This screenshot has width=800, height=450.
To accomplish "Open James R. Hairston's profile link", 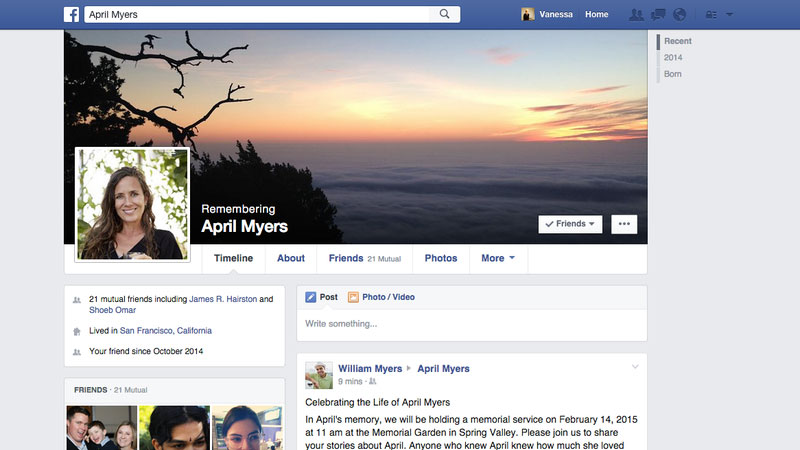I will (x=223, y=299).
